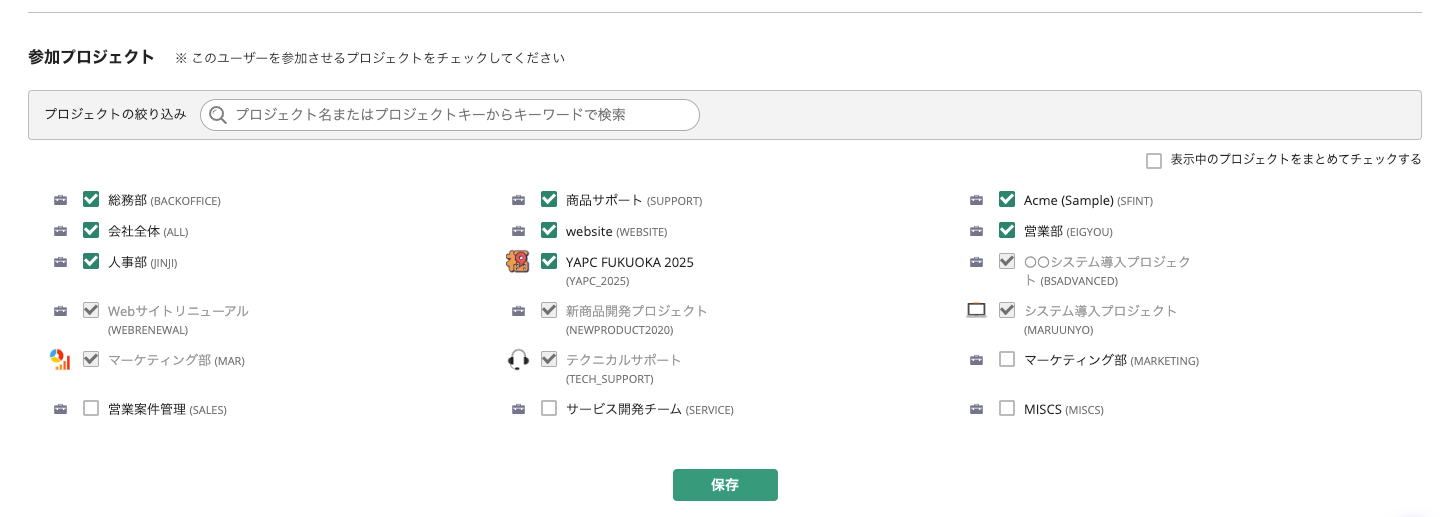Click the briefcase icon beside 新商品開発プロジェクト
The image size is (1443, 517).
[518, 311]
